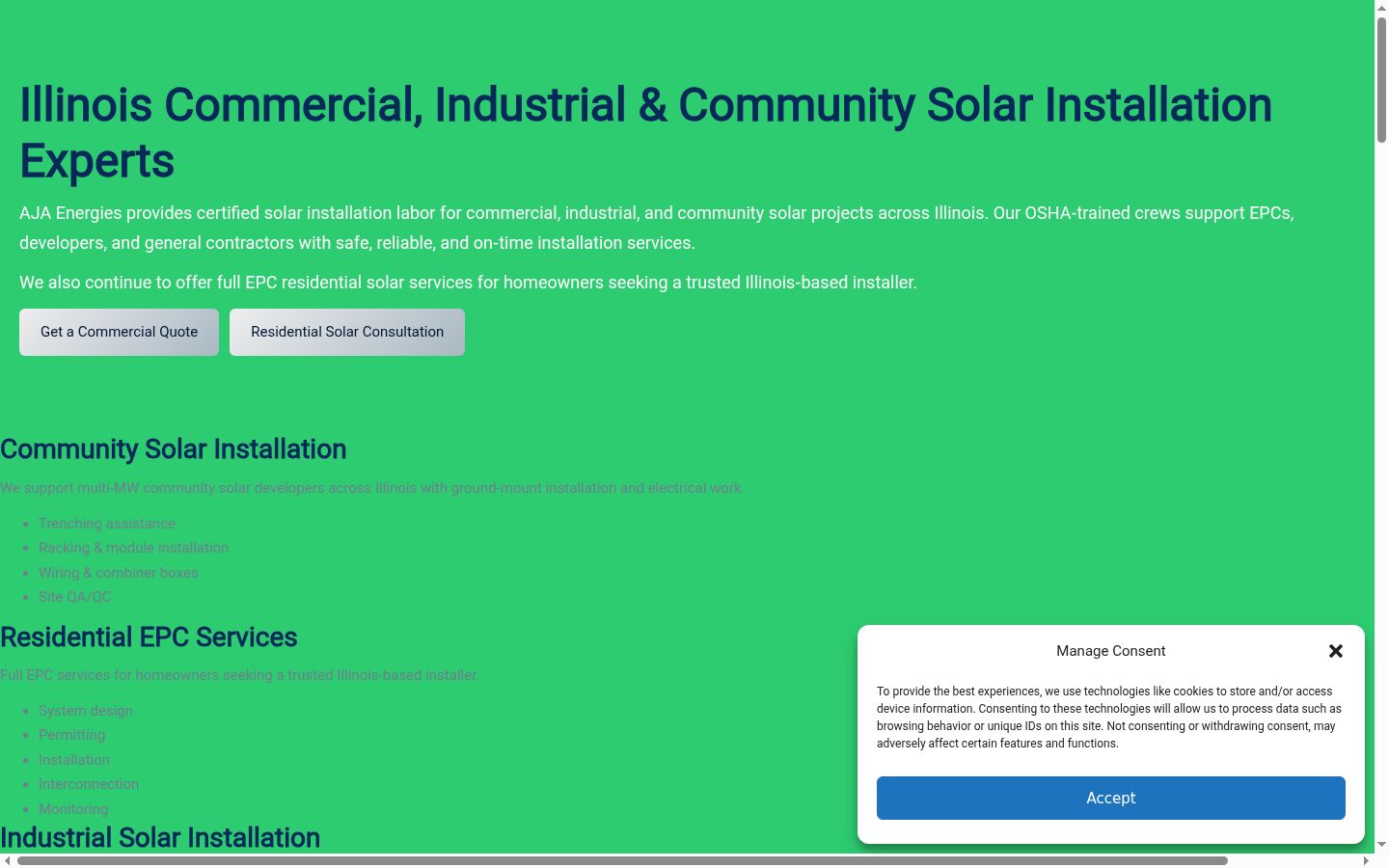The height and width of the screenshot is (868, 1389).
Task: Click the Interconnection list item
Action: point(89,784)
